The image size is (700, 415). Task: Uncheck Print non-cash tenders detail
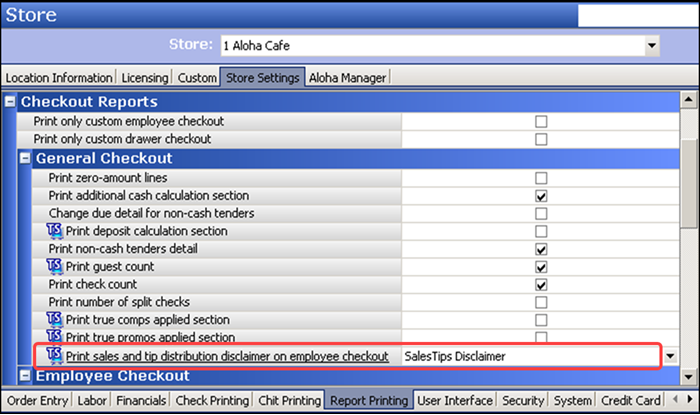pos(541,249)
